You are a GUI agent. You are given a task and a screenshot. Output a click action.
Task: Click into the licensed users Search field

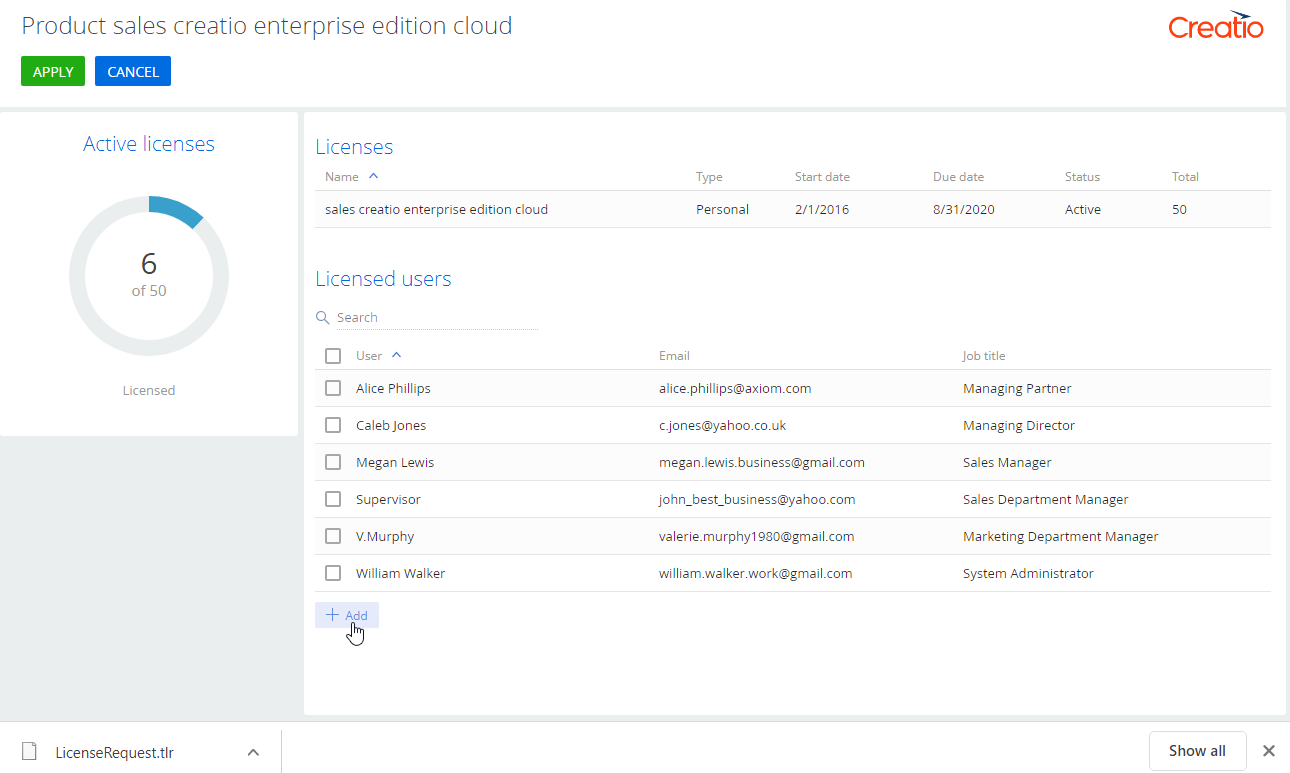437,317
